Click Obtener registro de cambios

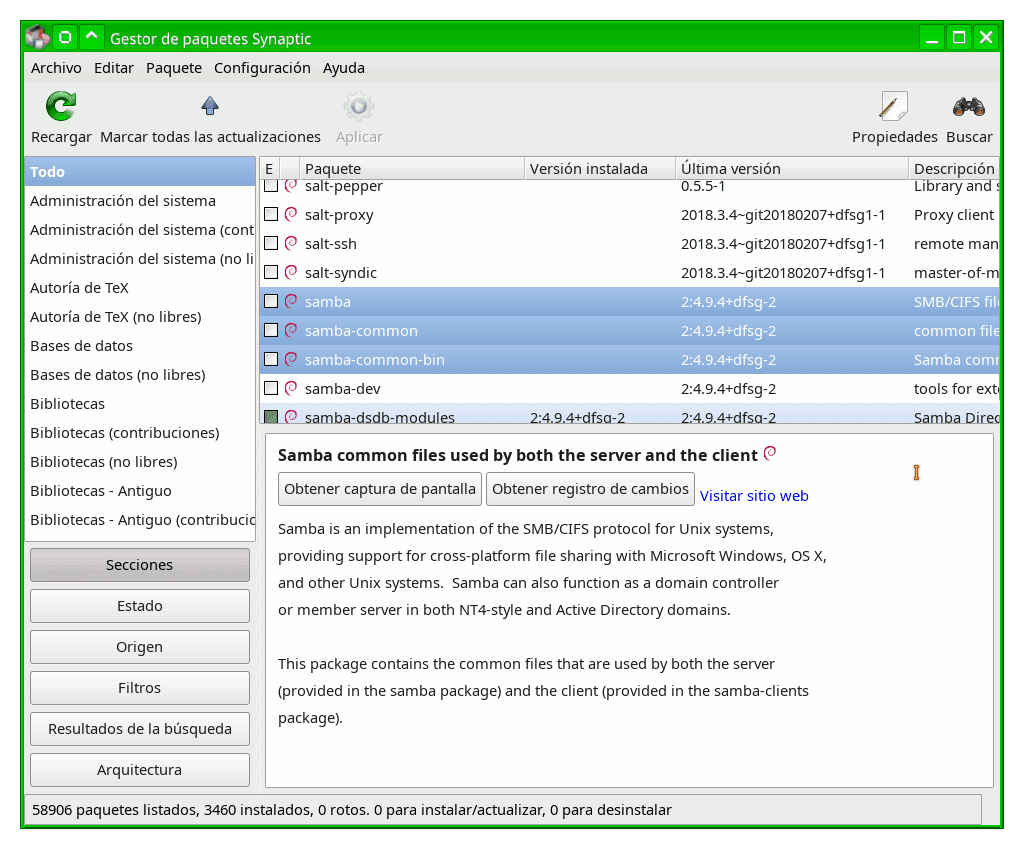point(589,489)
